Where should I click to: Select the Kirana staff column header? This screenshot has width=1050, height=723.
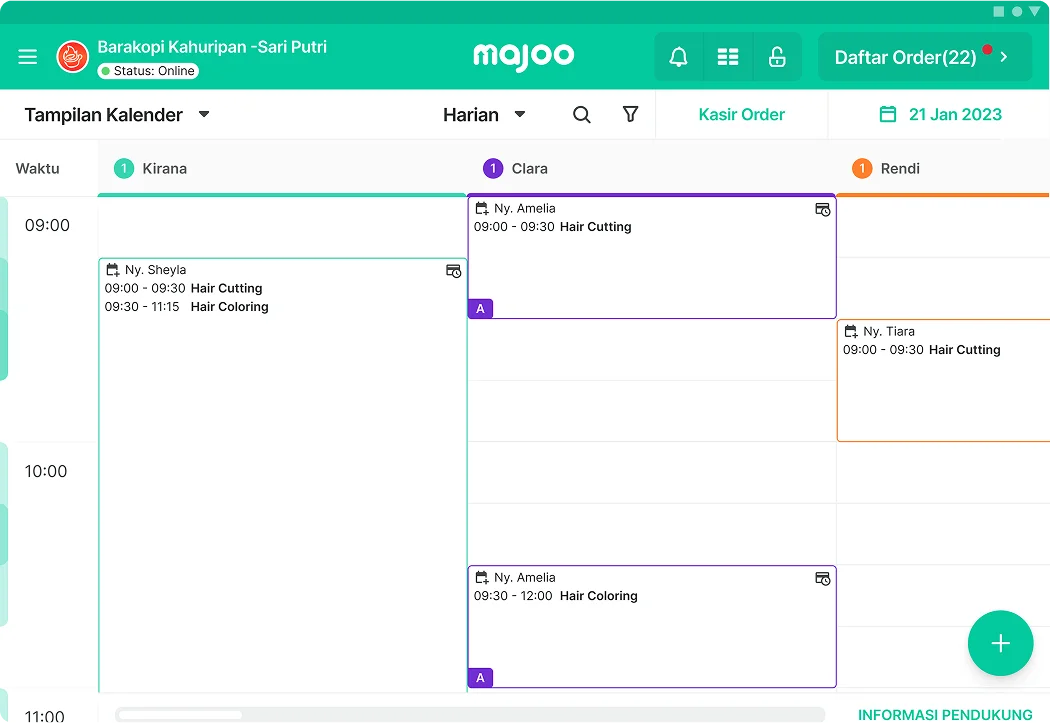(164, 169)
